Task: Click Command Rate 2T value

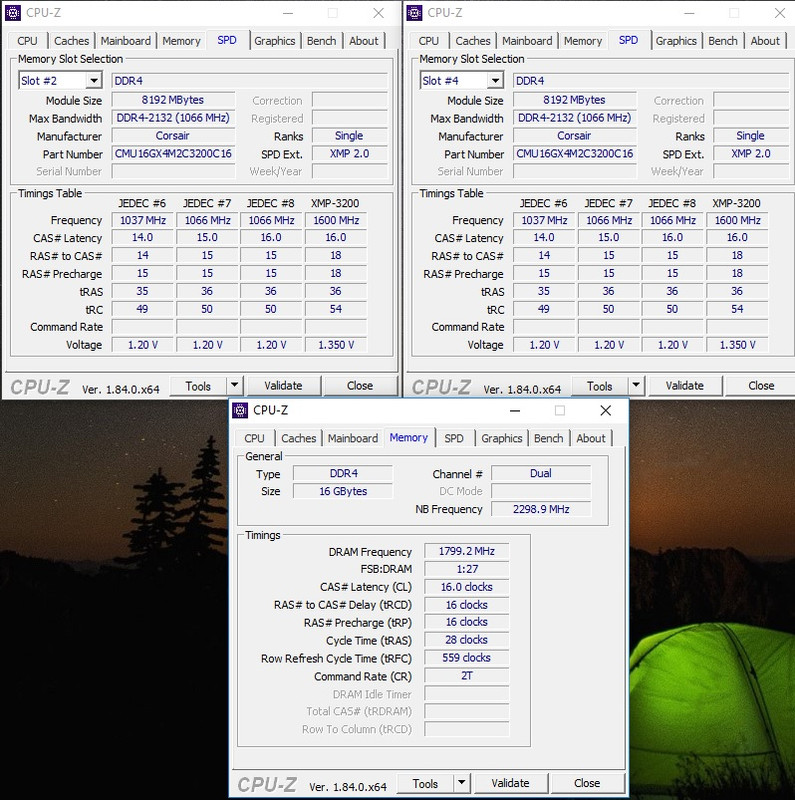Action: click(466, 676)
